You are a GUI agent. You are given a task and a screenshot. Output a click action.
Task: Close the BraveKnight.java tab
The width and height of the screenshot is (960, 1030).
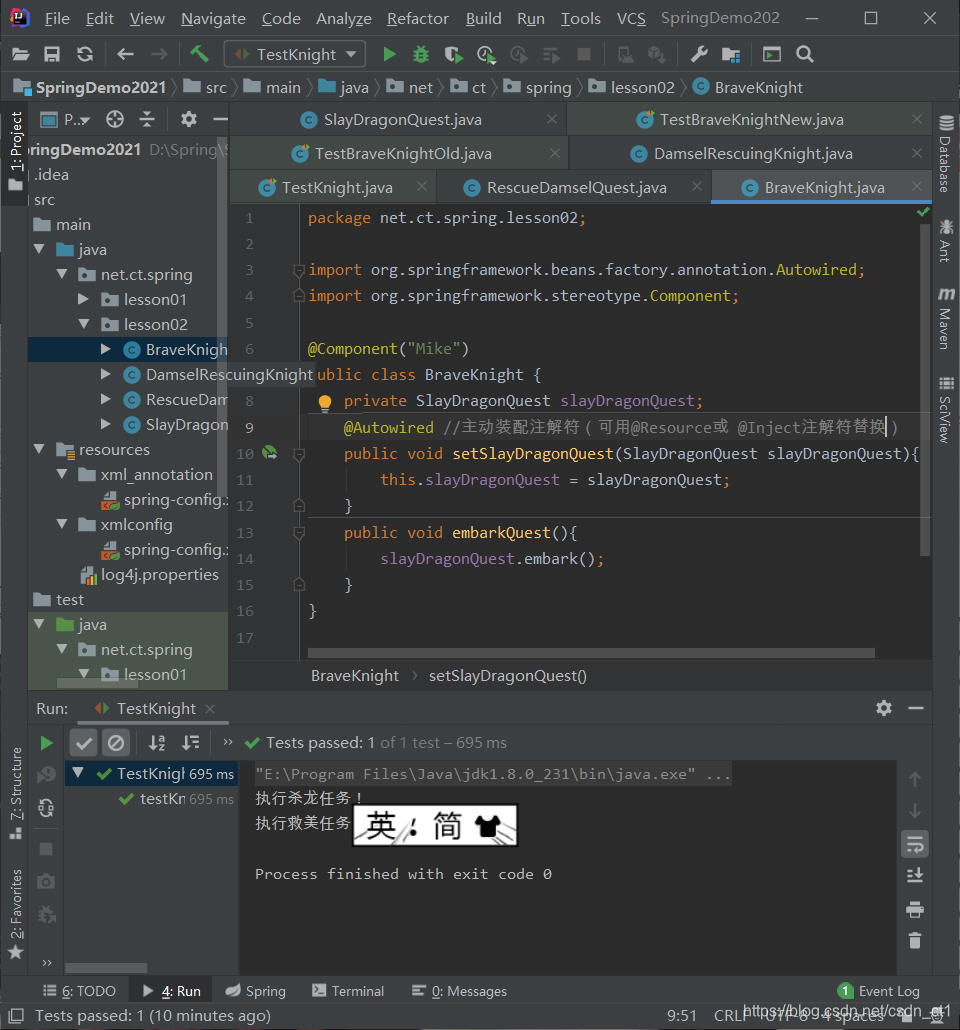click(x=917, y=187)
